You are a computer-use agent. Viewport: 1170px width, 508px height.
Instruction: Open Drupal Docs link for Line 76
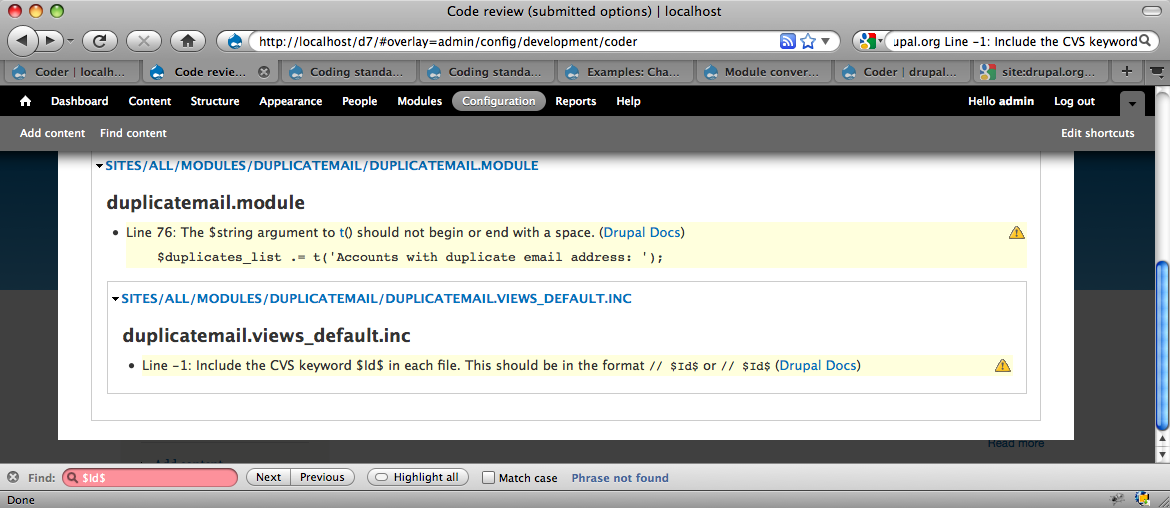[642, 233]
